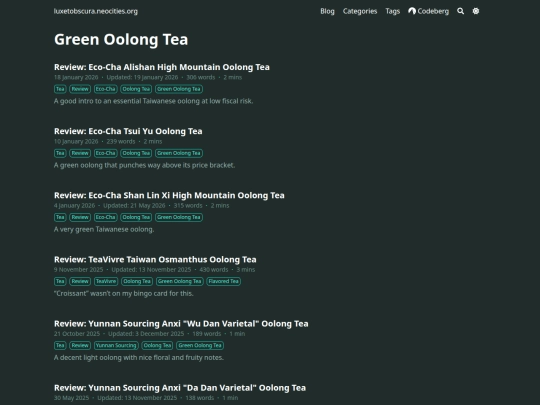
Task: Click the Yunnan Sourcing tag
Action: pos(116,345)
